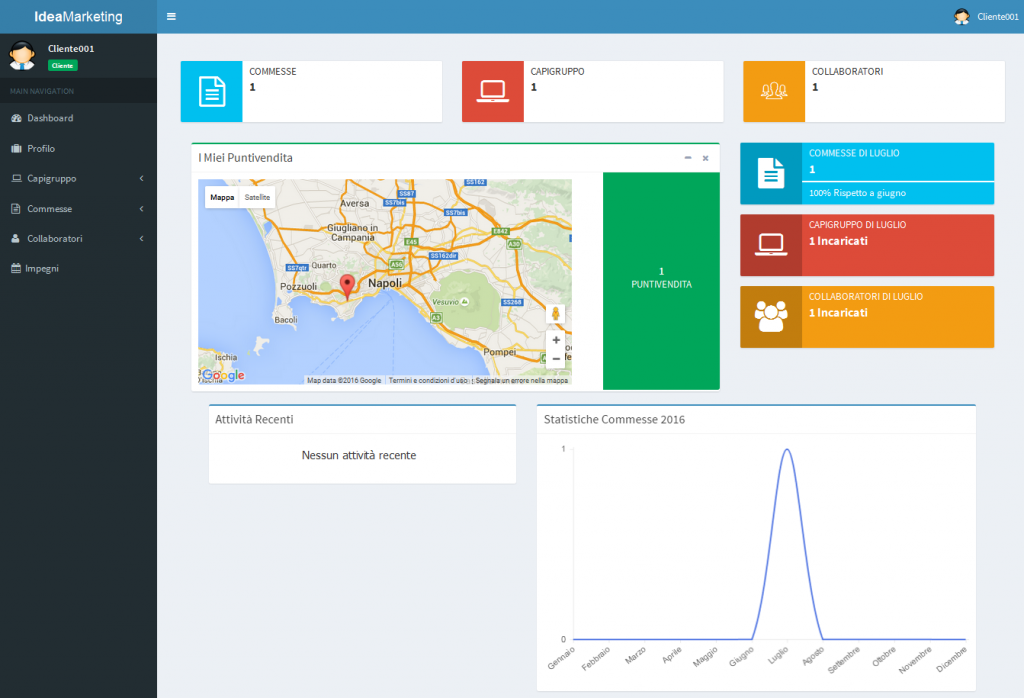Switch the map to Satellite view
Image resolution: width=1024 pixels, height=698 pixels.
[x=257, y=197]
